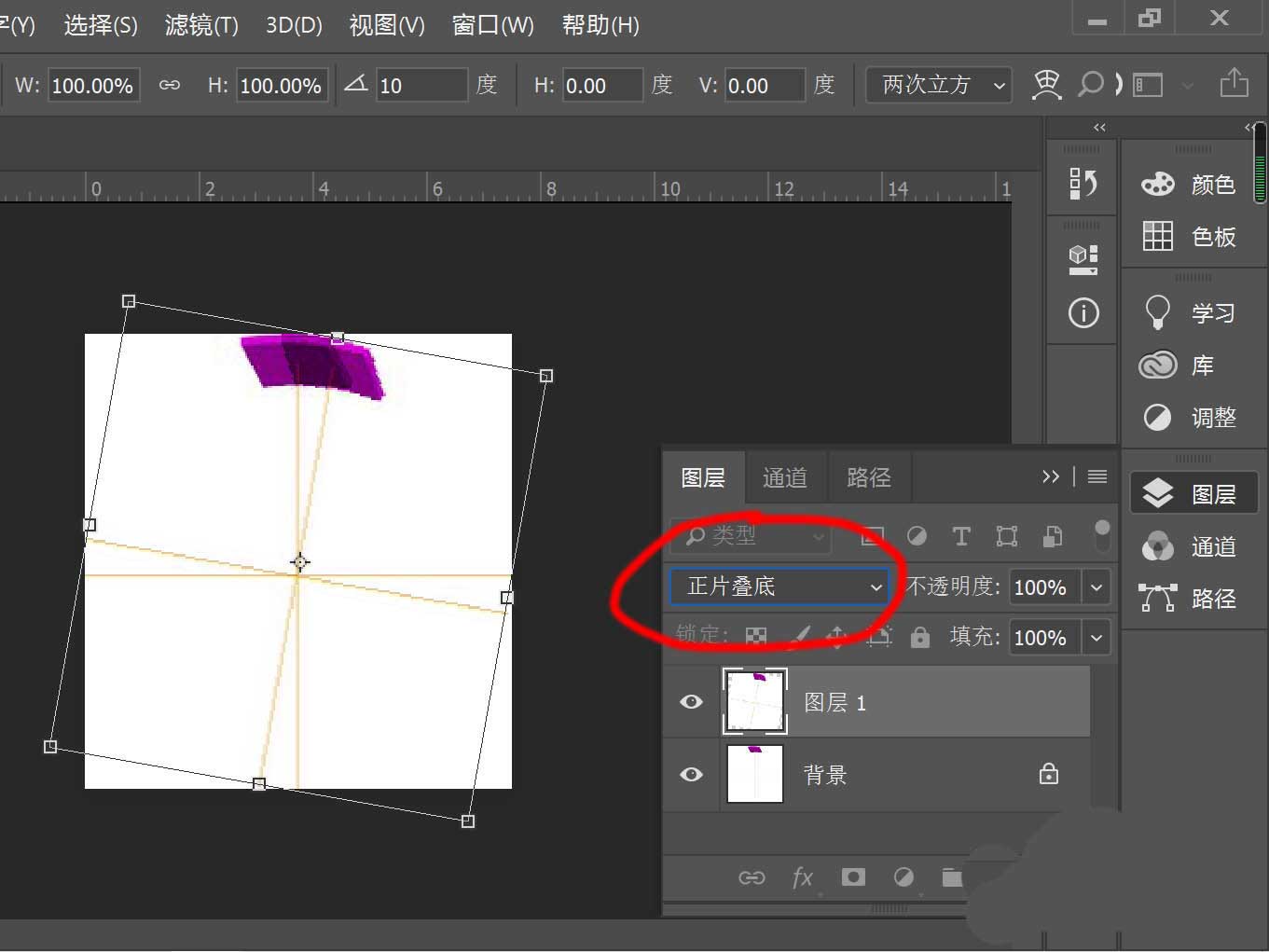The width and height of the screenshot is (1269, 952).
Task: Open the 两次立方 interpolation dropdown
Action: (937, 85)
